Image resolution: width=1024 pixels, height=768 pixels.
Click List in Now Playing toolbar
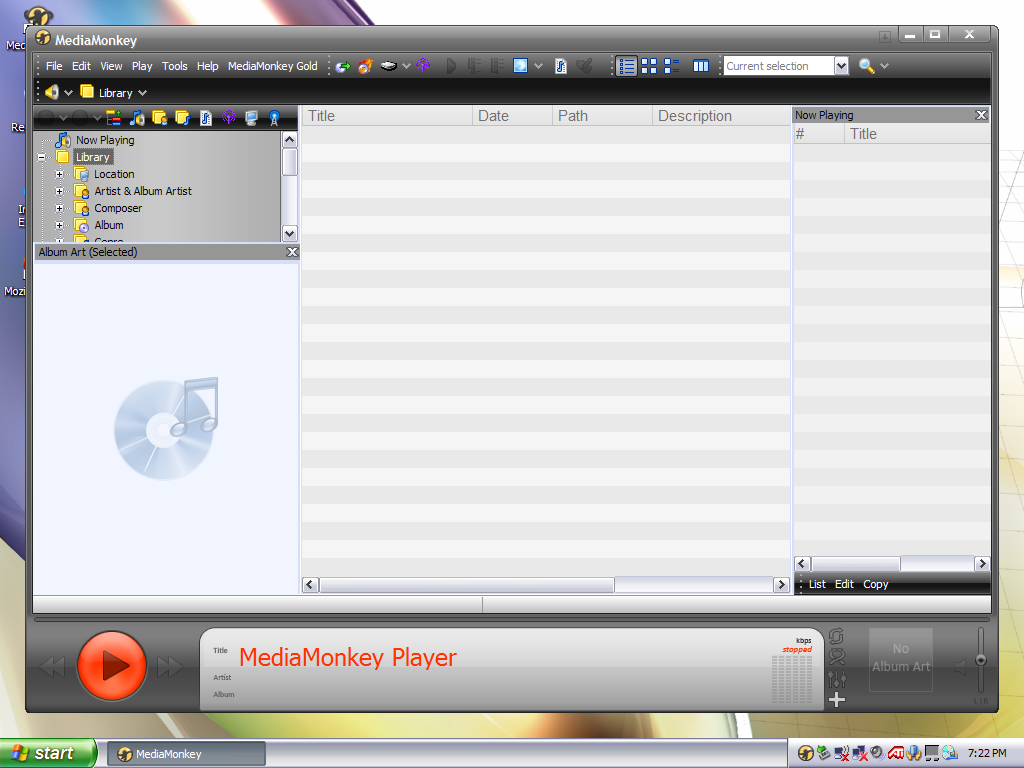coord(817,584)
